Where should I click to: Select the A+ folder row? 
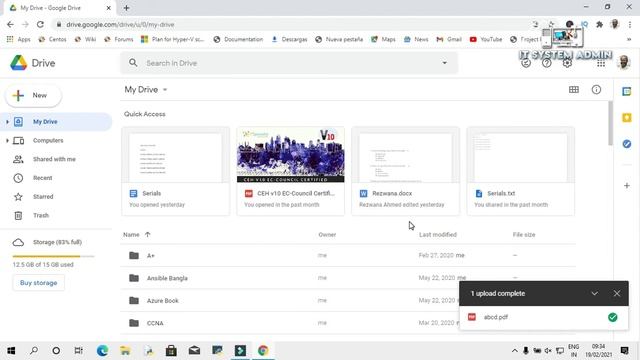(348, 256)
